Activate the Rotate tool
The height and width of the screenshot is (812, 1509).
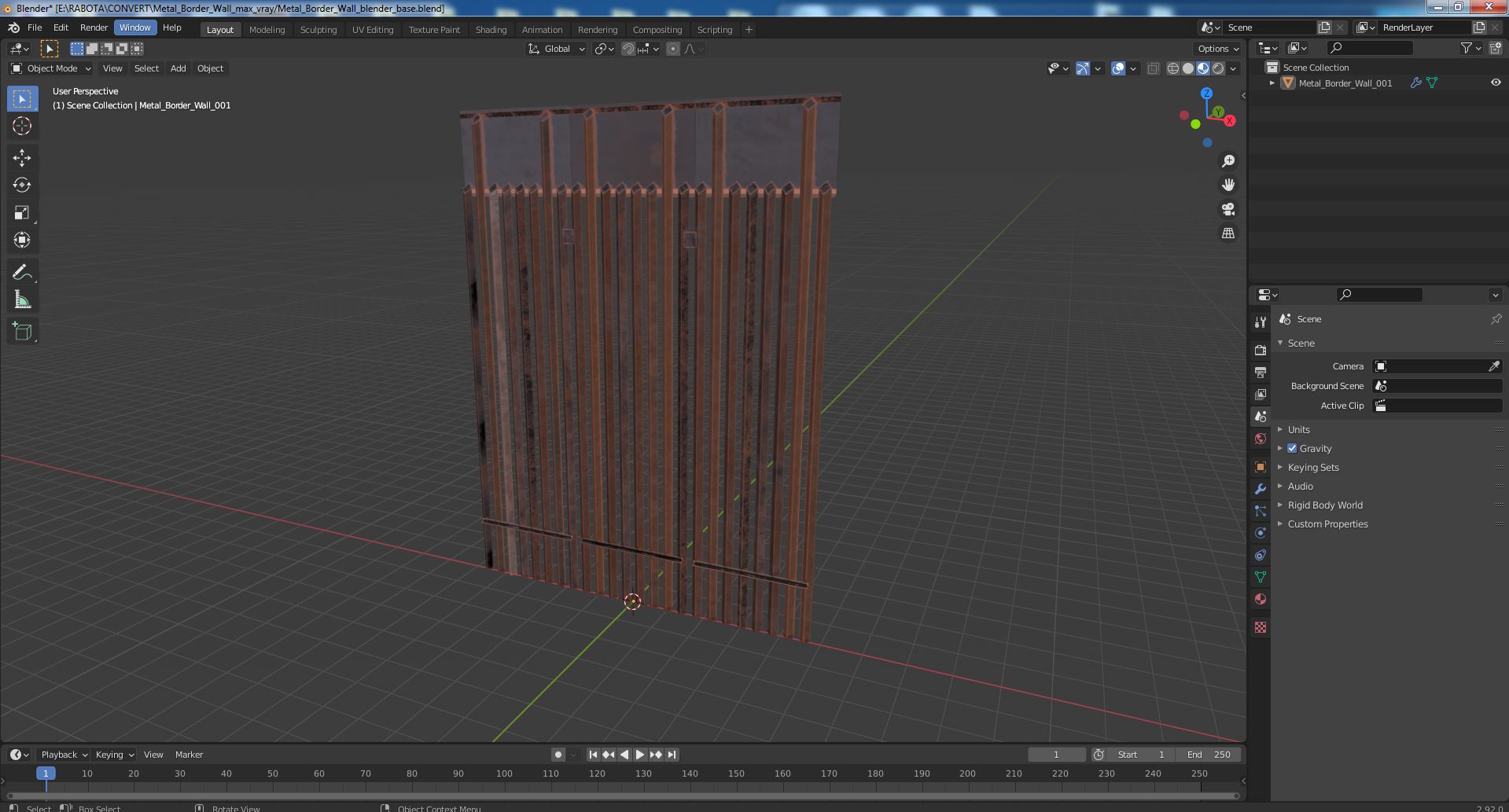[22, 186]
